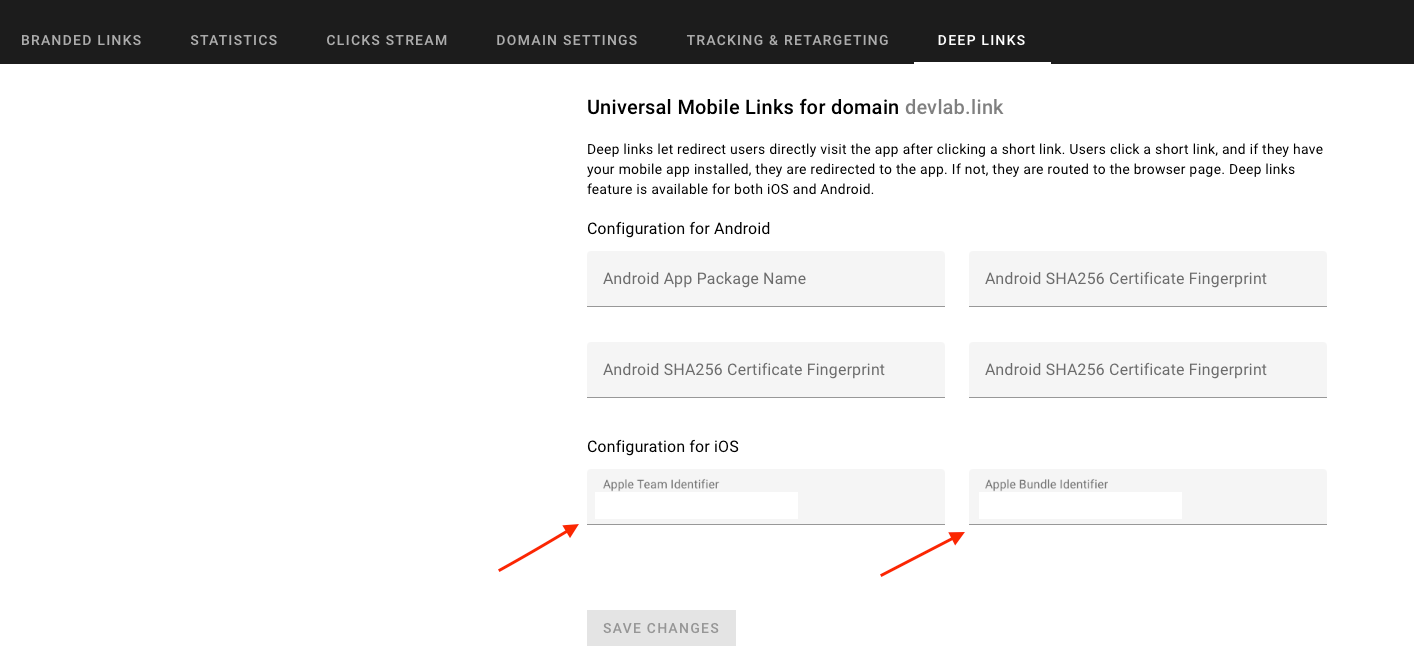Switch to Tracking & Retargeting
The image size is (1414, 666).
pos(787,40)
